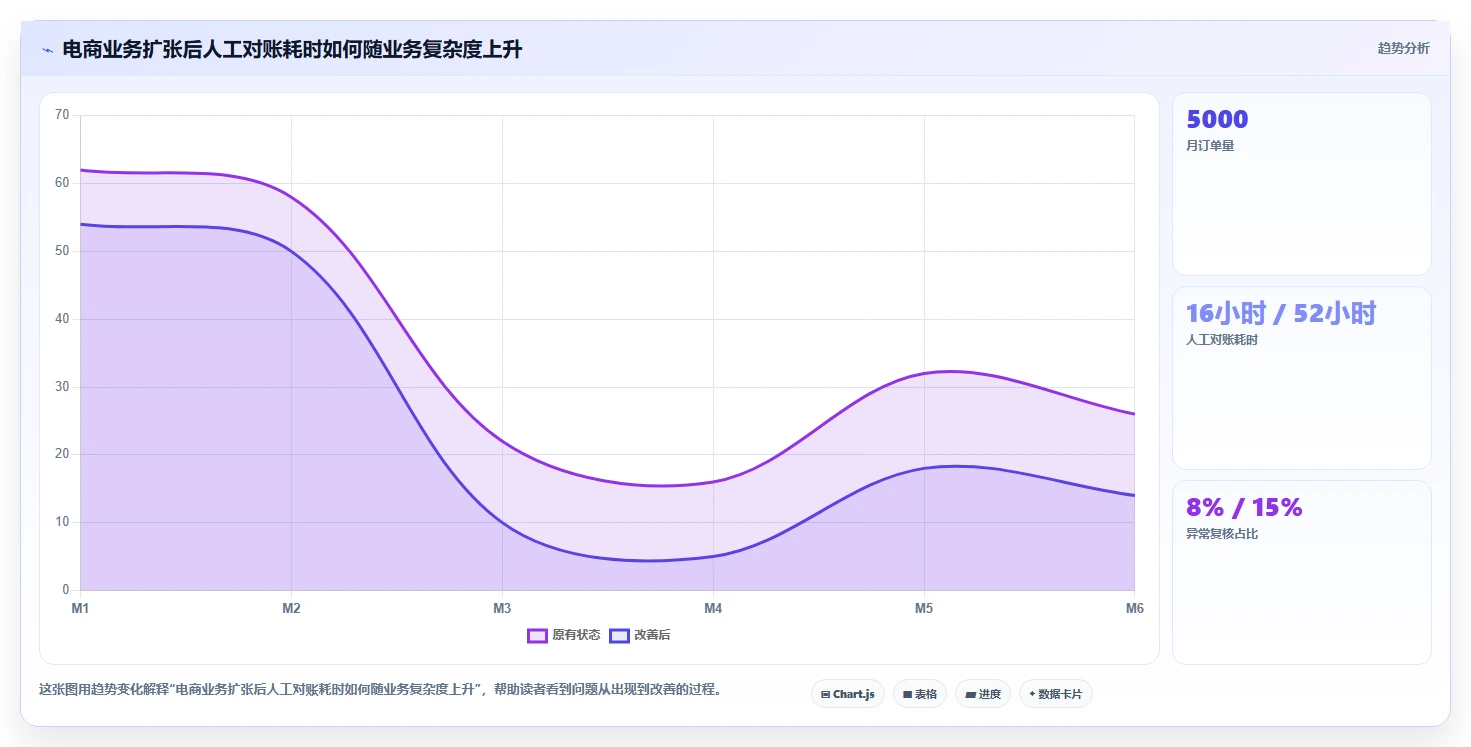The width and height of the screenshot is (1471, 747).
Task: Click the 60 y-axis tick label
Action: tap(62, 183)
